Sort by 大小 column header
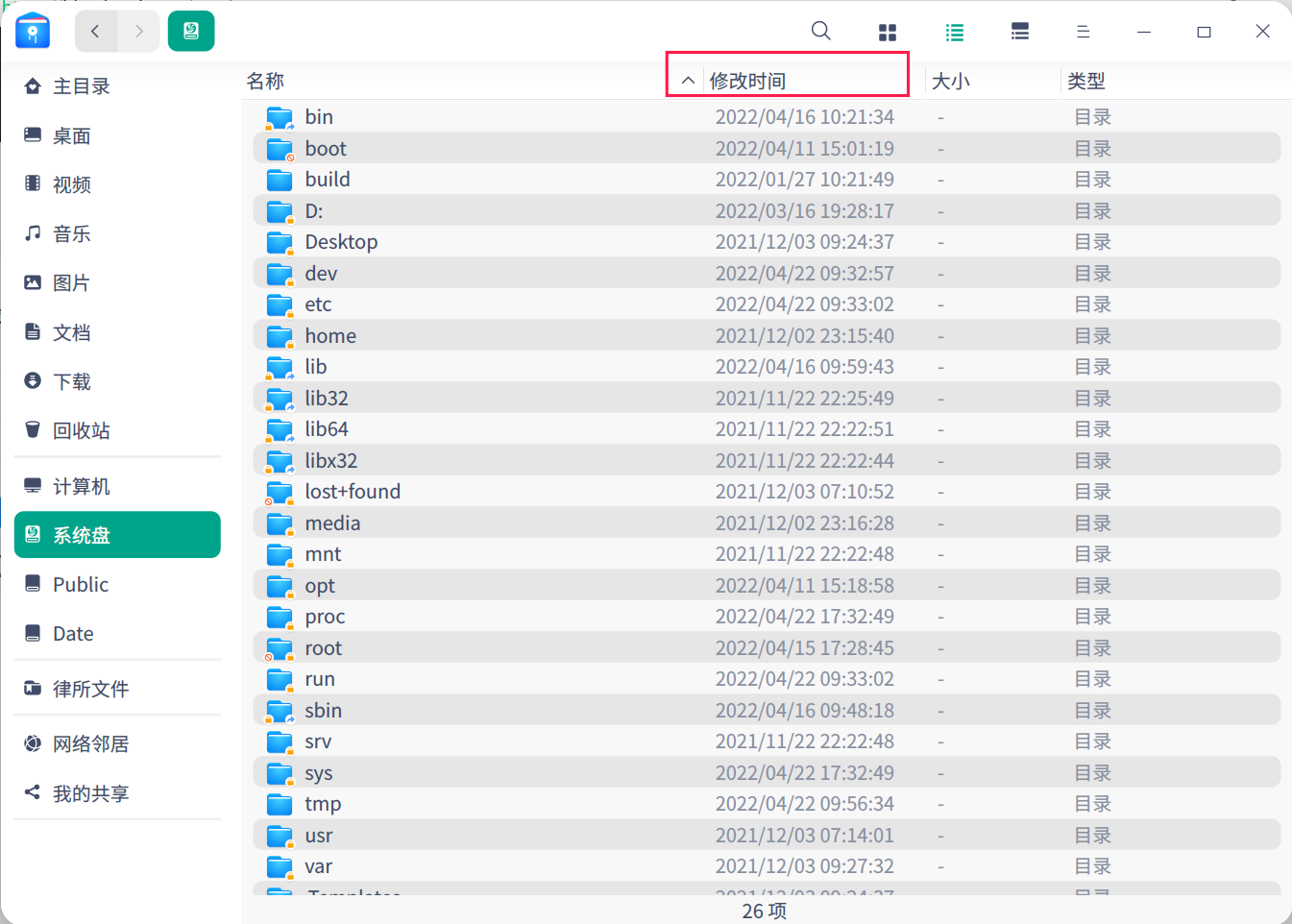The image size is (1292, 924). click(x=951, y=81)
